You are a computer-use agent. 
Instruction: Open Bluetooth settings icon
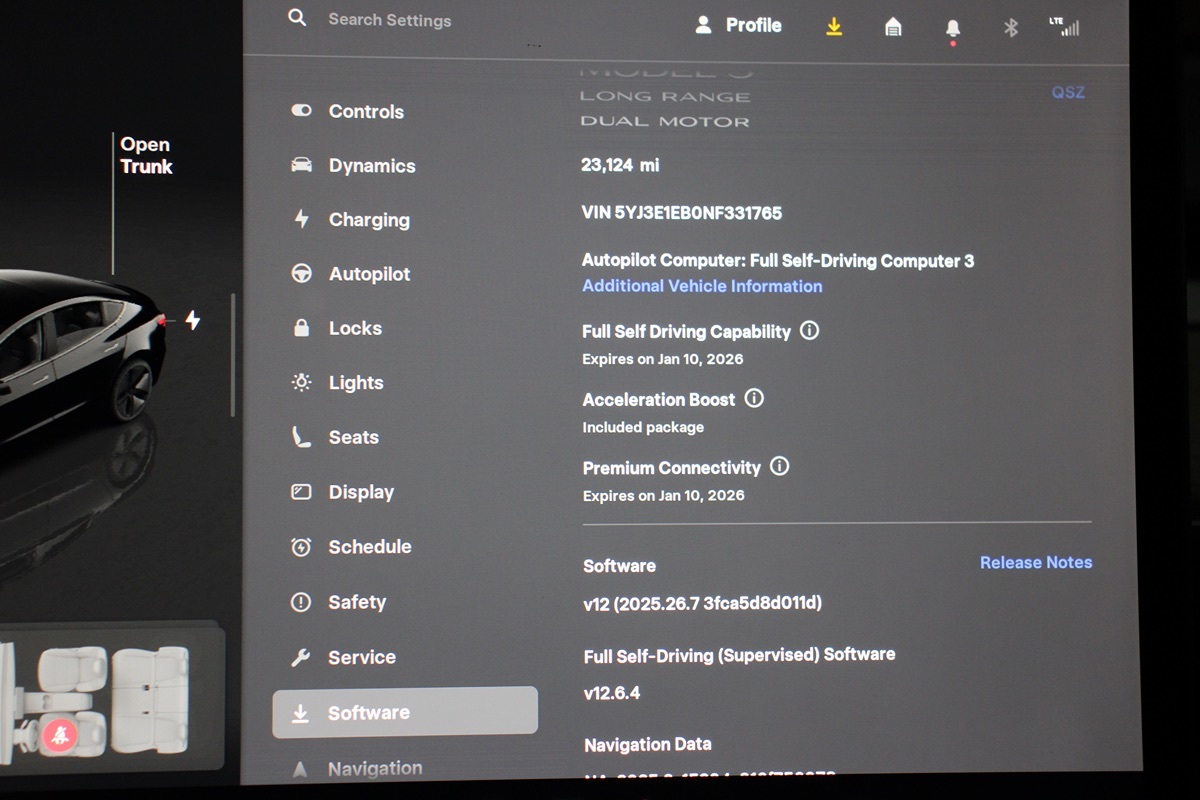pyautogui.click(x=1011, y=28)
